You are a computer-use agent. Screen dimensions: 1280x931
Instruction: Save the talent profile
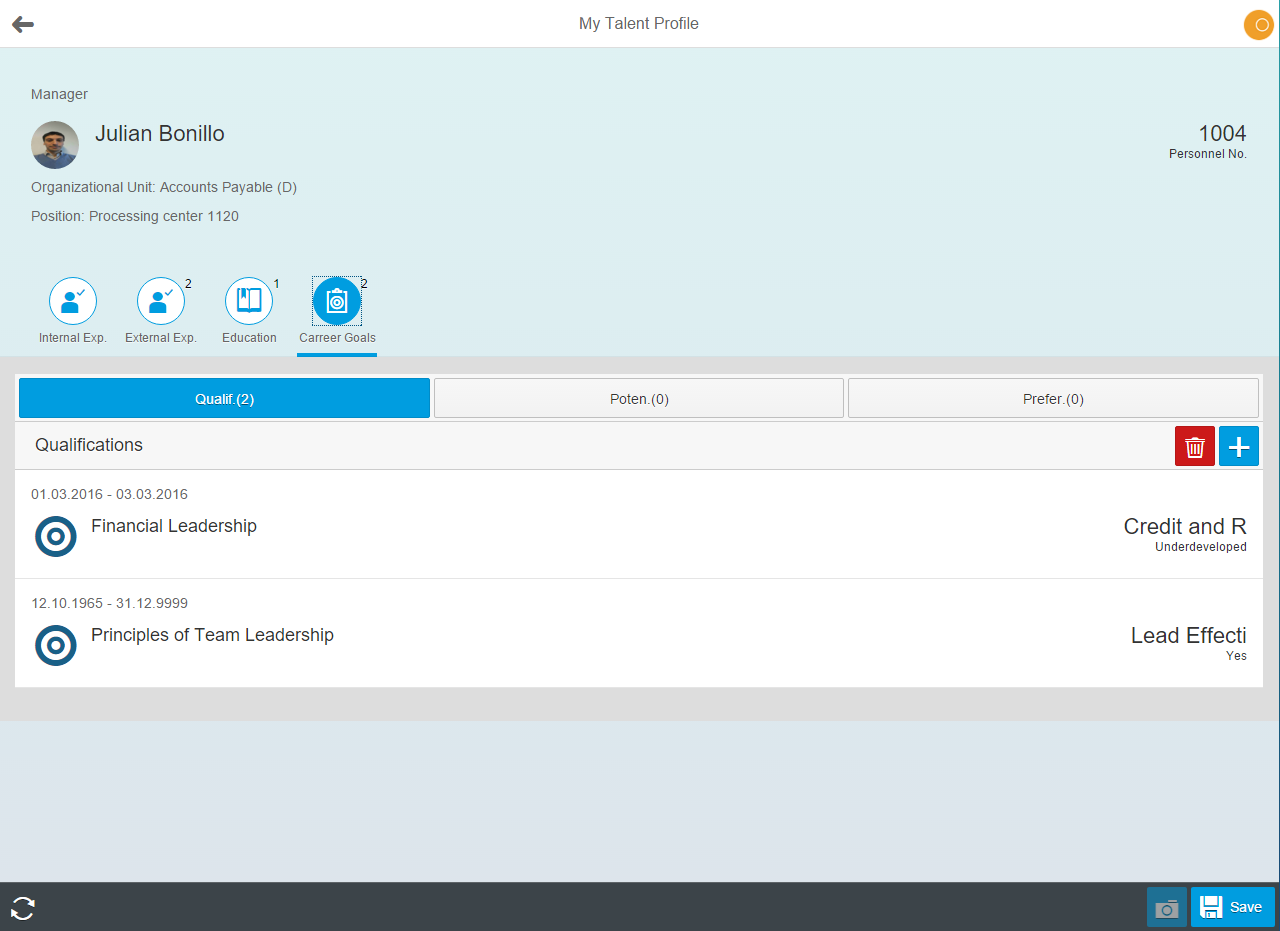[1232, 907]
